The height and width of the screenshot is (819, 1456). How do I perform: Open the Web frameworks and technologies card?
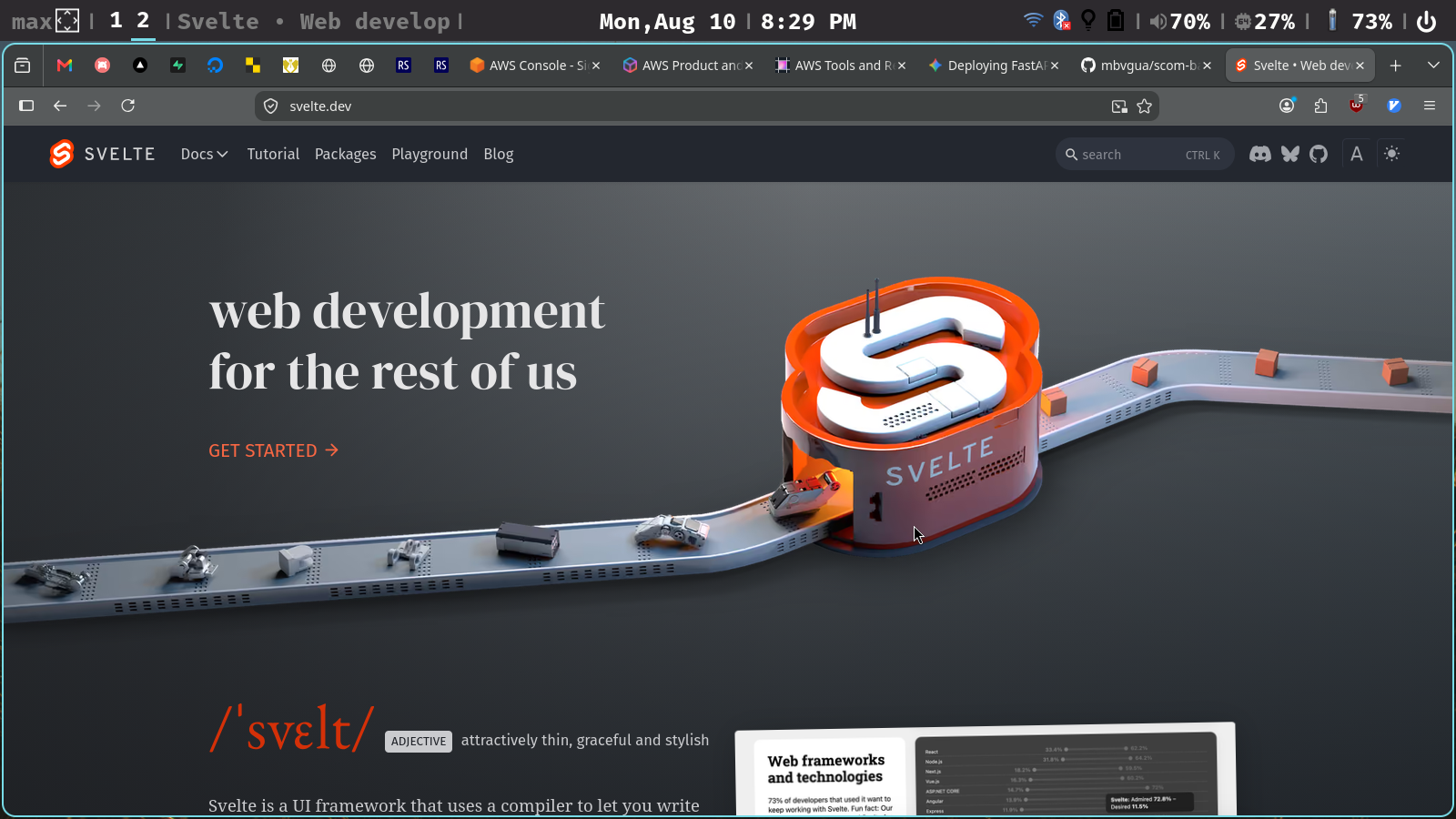(986, 770)
